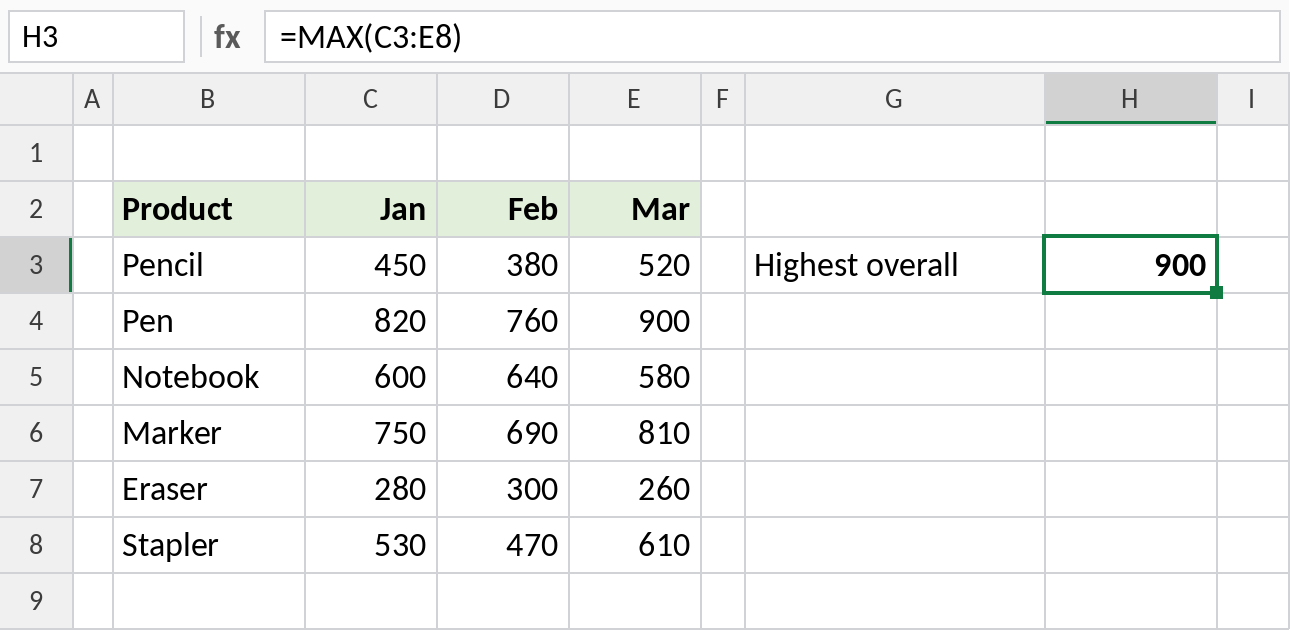Click Eraser's Mar value 260
Viewport: 1290px width, 630px height.
pos(635,489)
